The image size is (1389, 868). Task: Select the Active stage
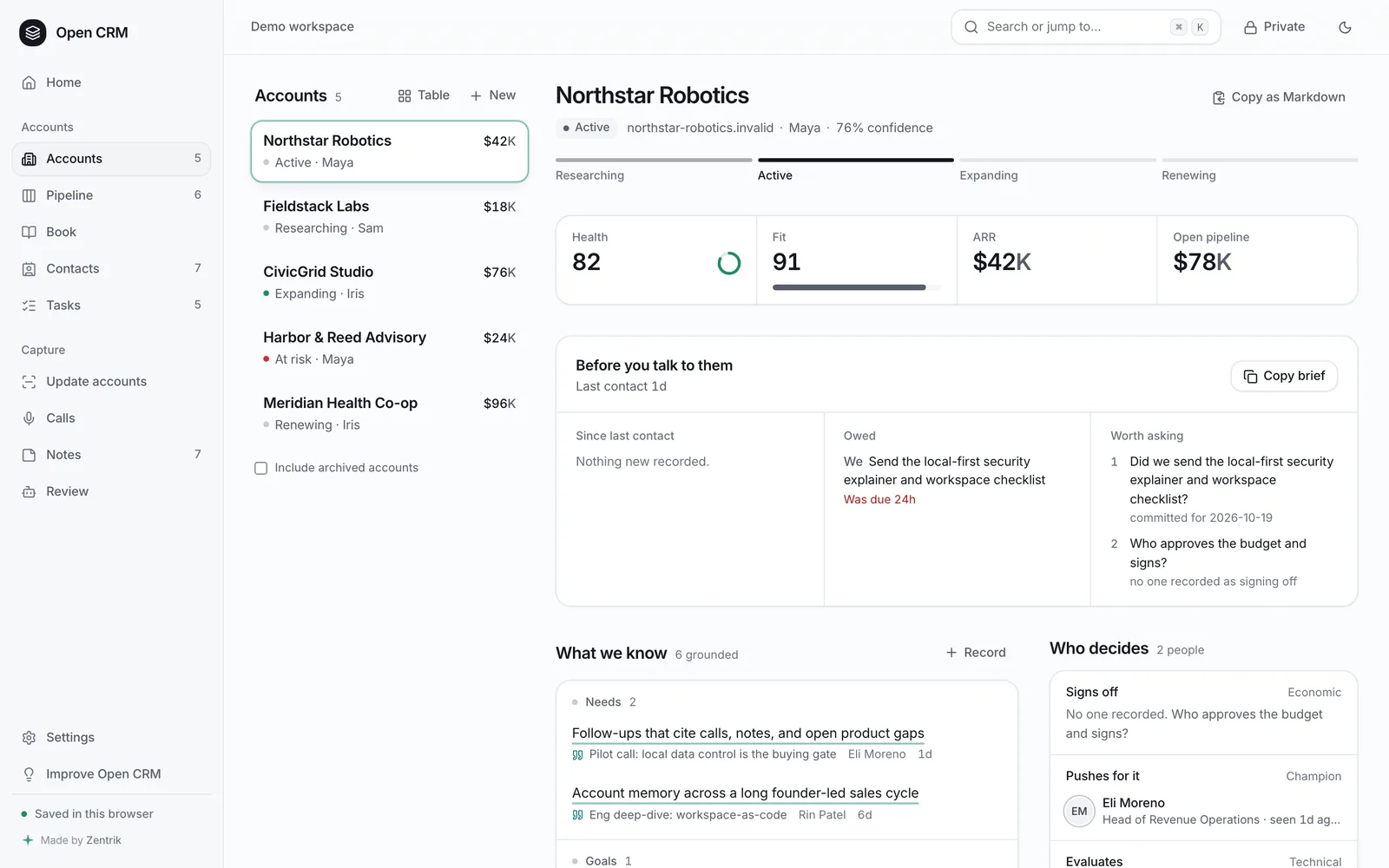[855, 170]
